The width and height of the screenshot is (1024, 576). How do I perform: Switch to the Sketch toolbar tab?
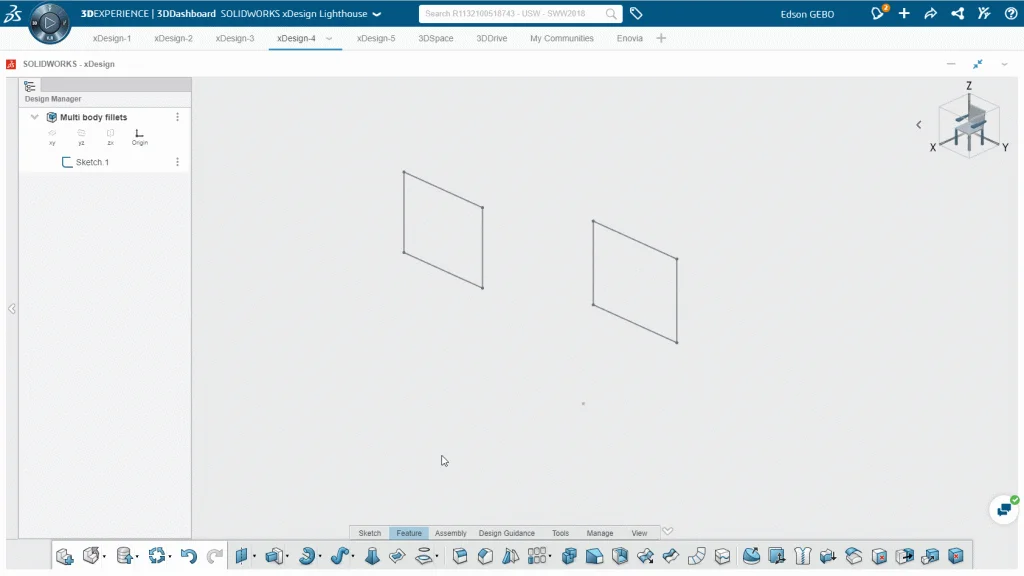370,533
